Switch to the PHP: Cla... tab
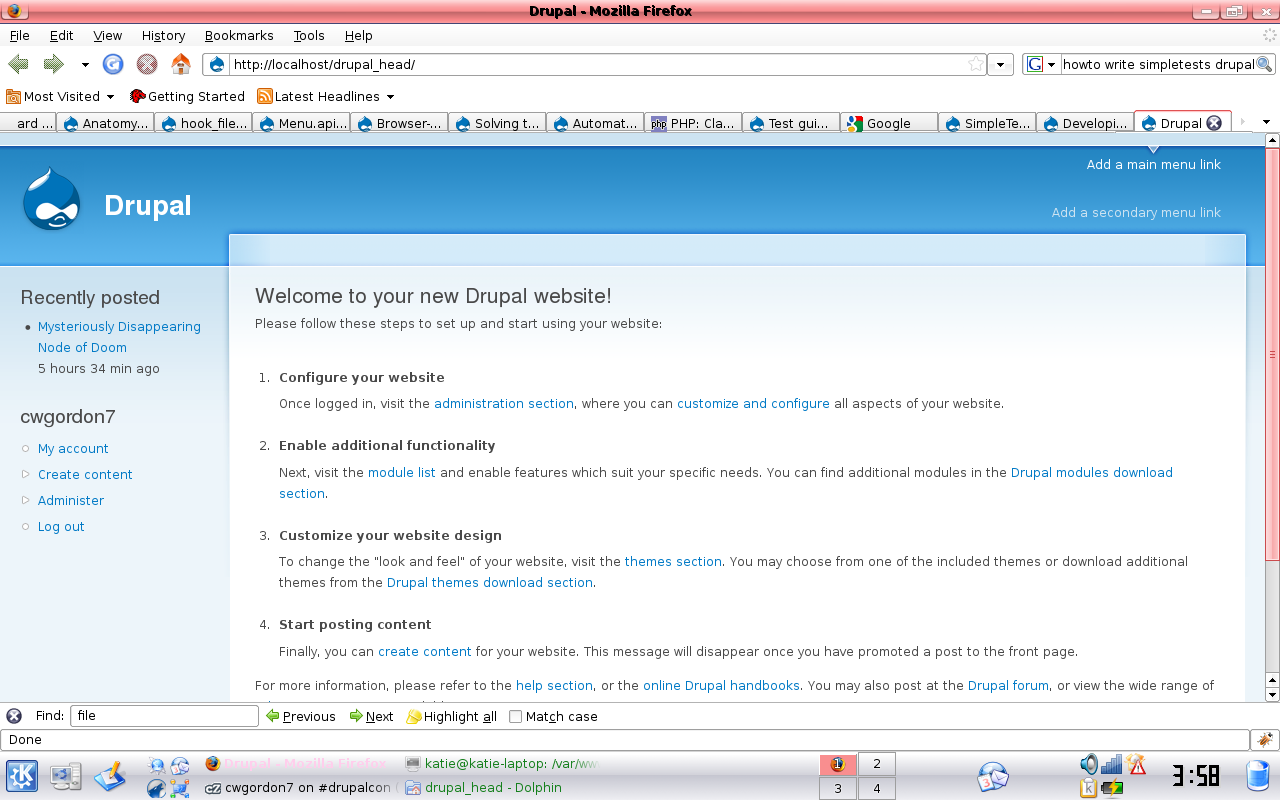 [692, 123]
